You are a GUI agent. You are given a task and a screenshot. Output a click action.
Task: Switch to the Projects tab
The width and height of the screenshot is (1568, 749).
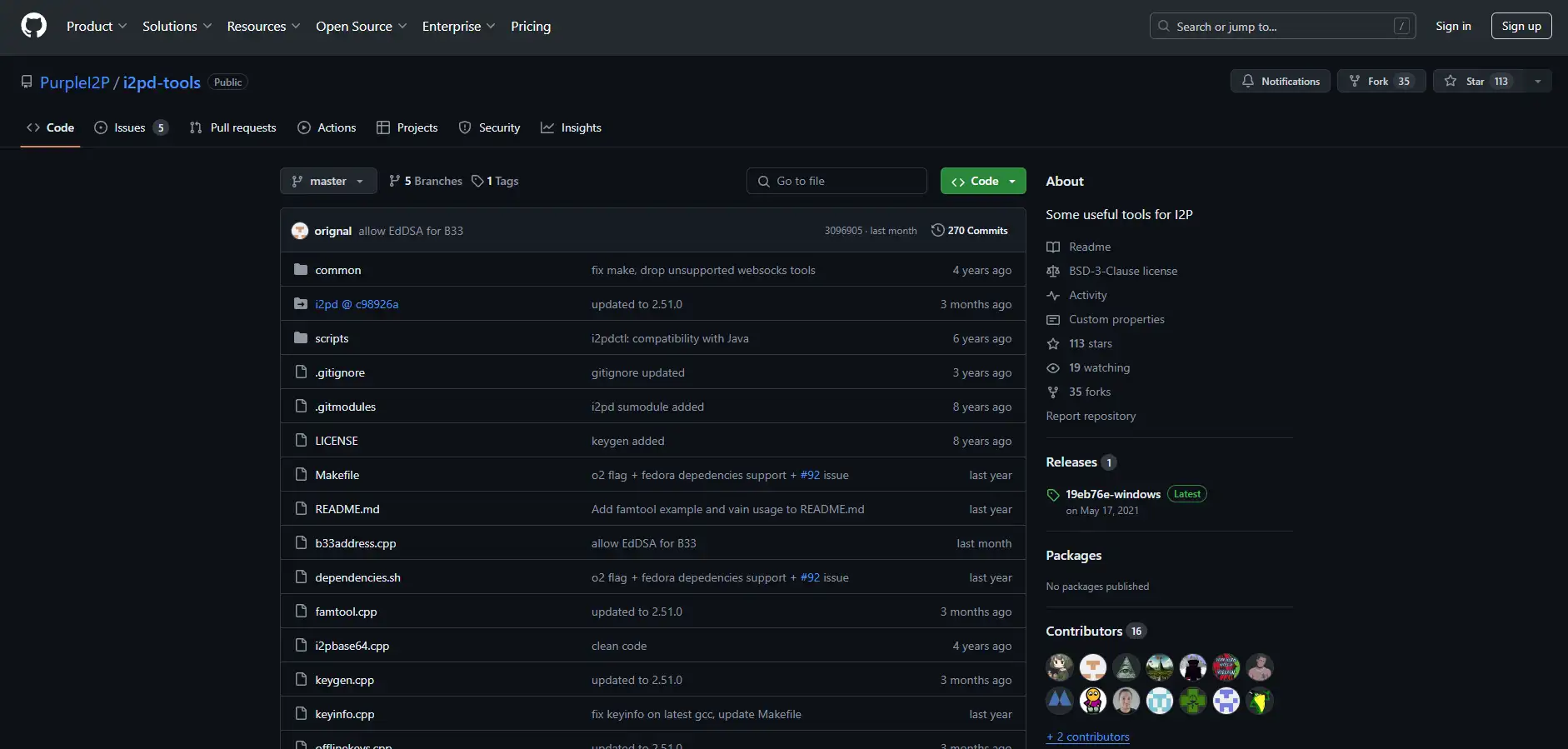tap(407, 127)
